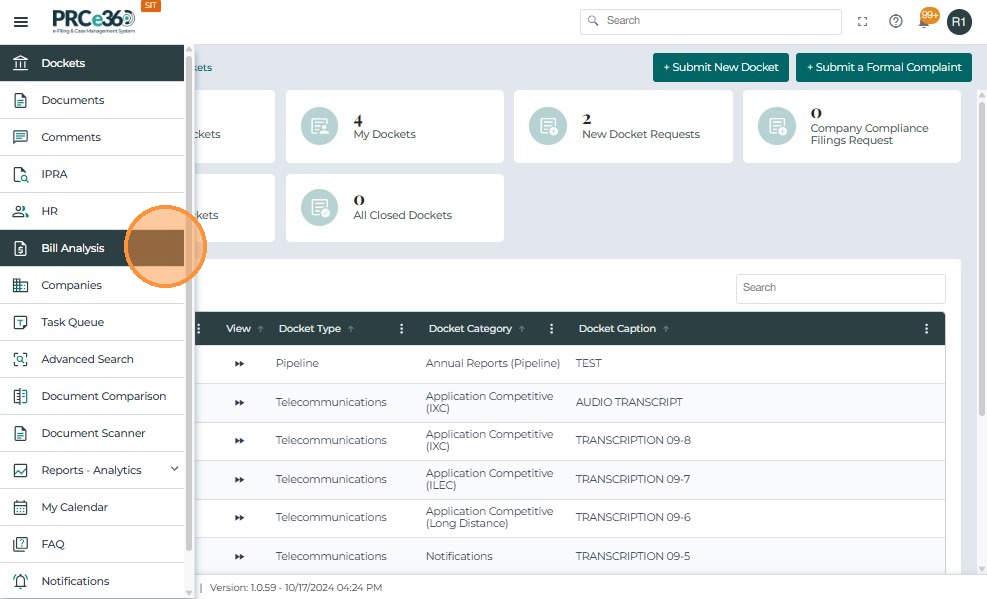Click the fullscreen icon in header
987x599 pixels.
[x=863, y=21]
